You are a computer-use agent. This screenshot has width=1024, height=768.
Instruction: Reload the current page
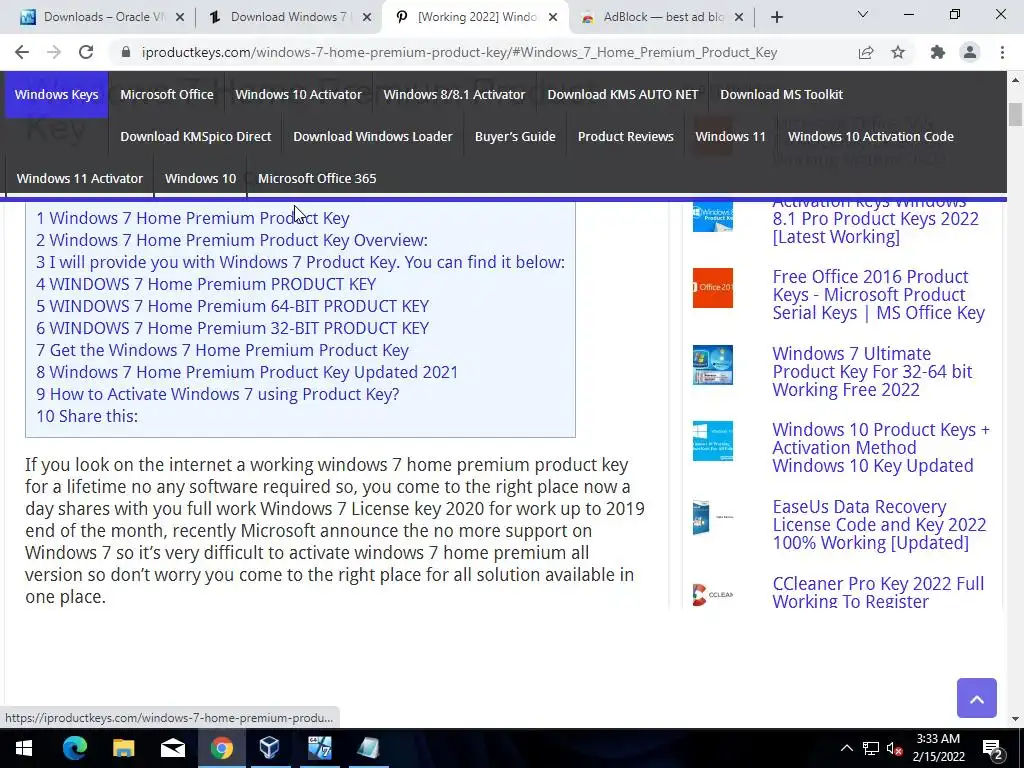[86, 52]
